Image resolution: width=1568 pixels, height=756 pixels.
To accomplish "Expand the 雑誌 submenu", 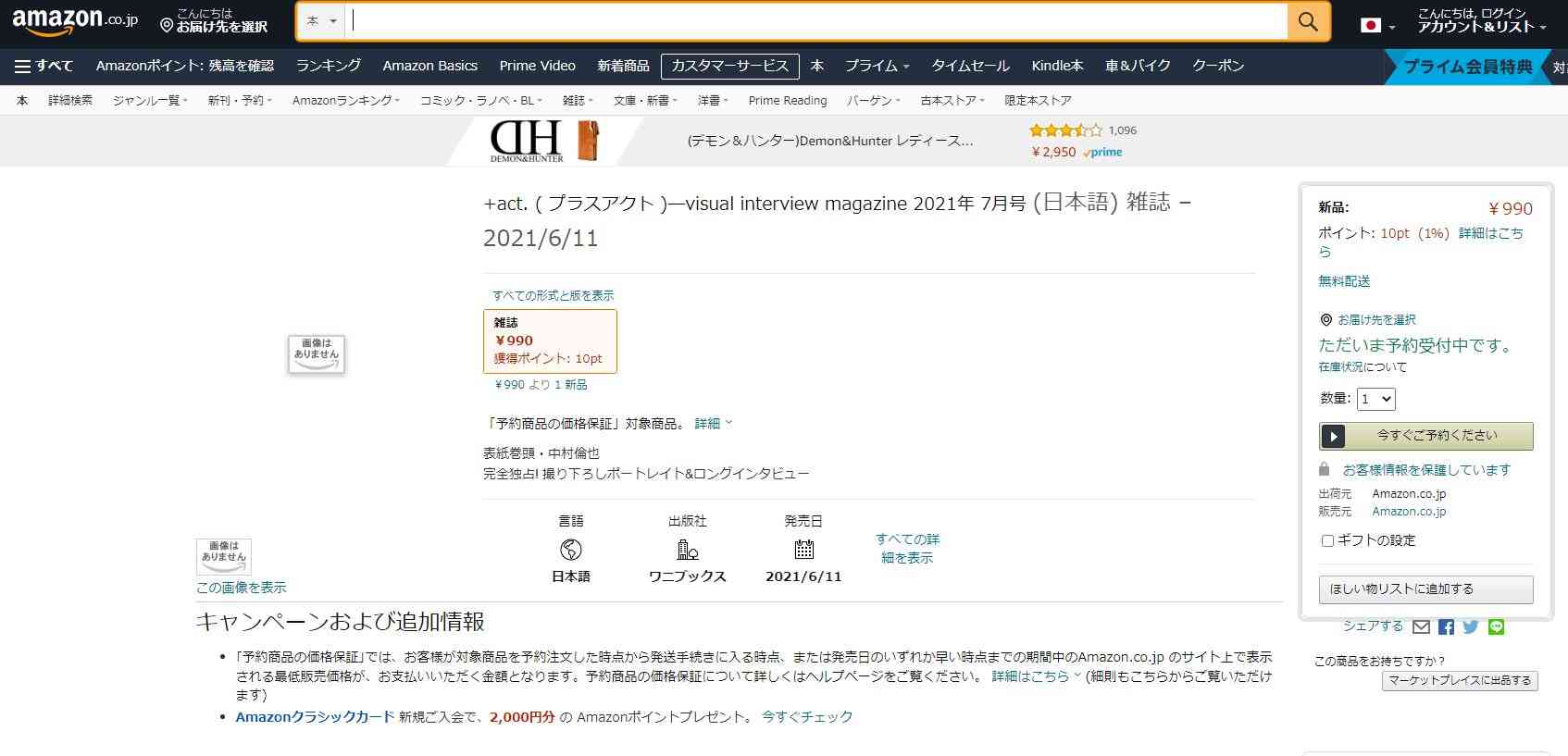I will pos(578,100).
